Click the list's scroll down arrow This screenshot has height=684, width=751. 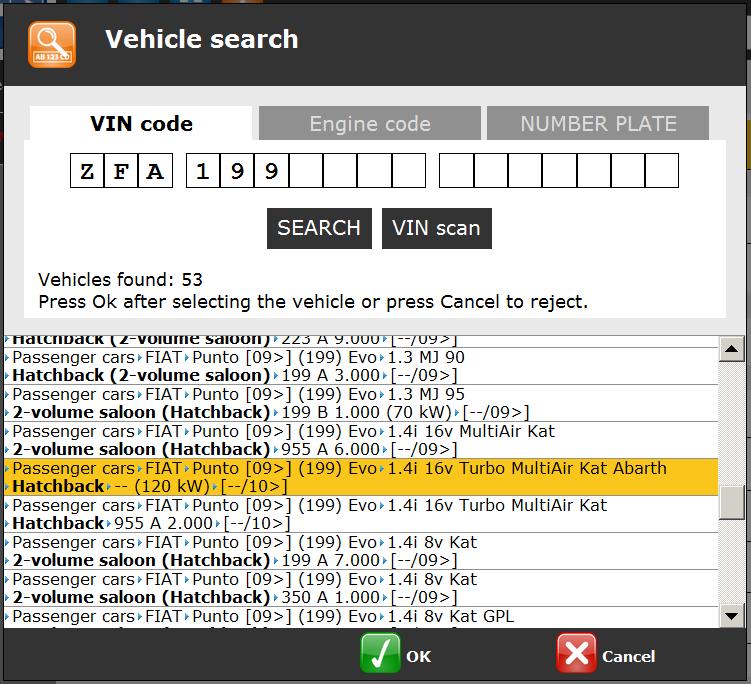[x=731, y=616]
